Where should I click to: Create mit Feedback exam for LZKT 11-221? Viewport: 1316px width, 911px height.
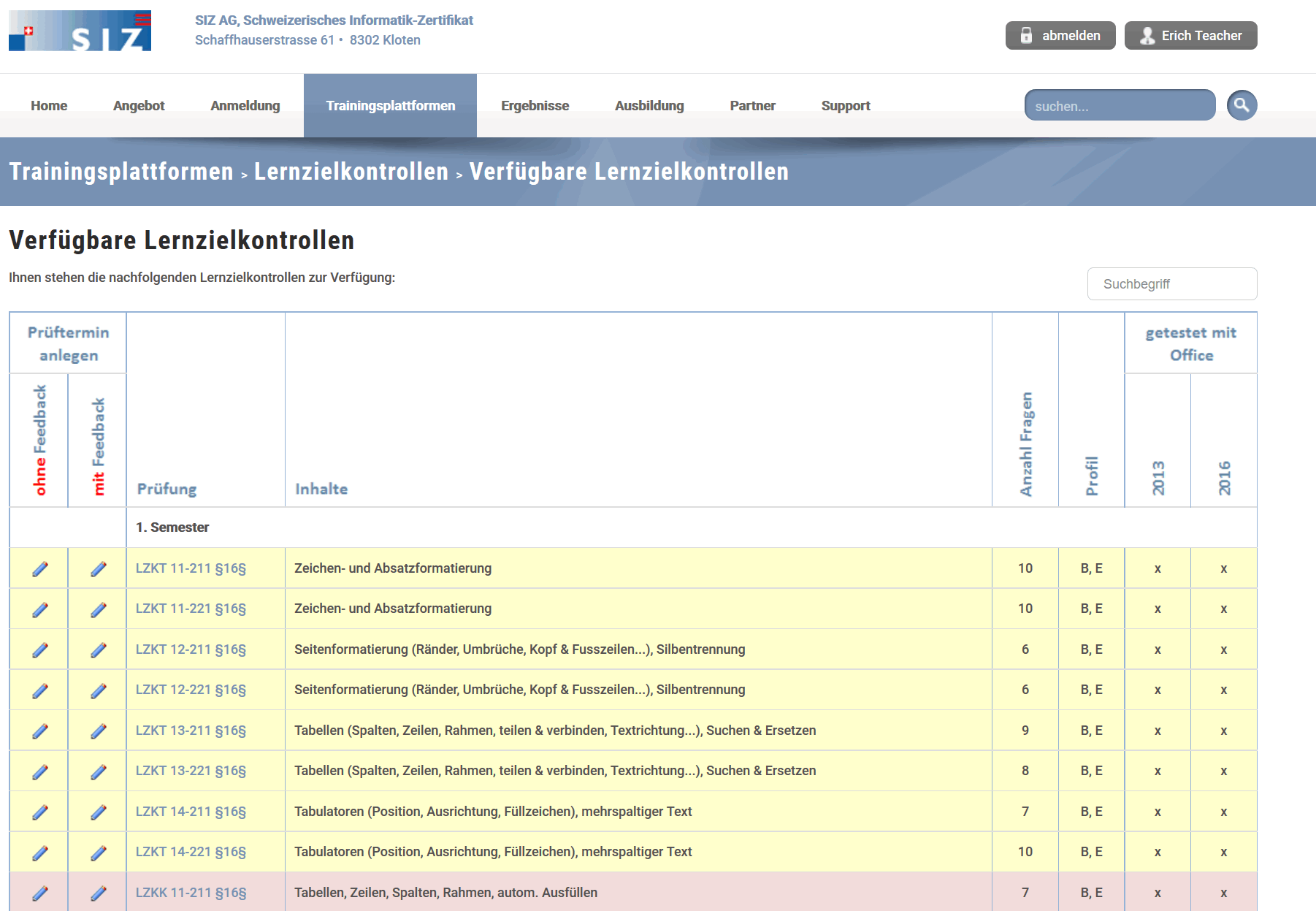coord(99,609)
